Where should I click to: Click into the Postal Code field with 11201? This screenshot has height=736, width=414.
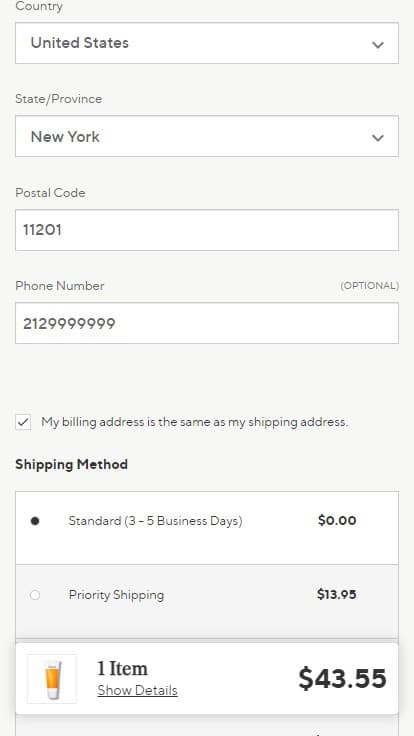tap(207, 230)
